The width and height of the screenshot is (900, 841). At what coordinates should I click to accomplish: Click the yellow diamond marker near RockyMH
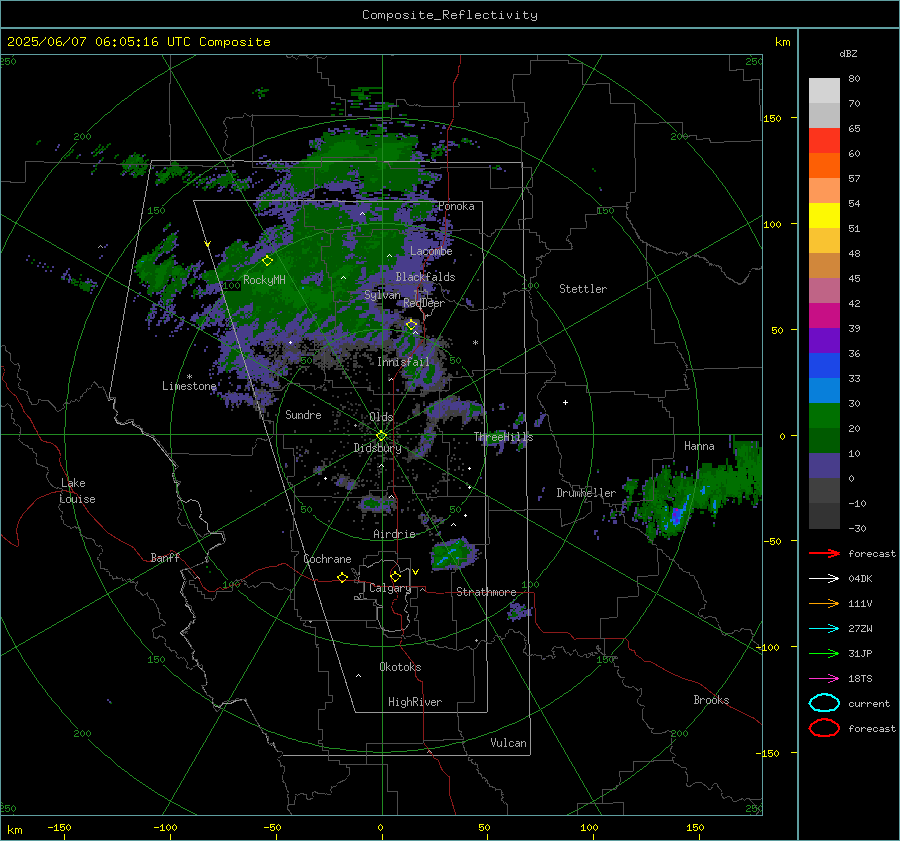267,261
